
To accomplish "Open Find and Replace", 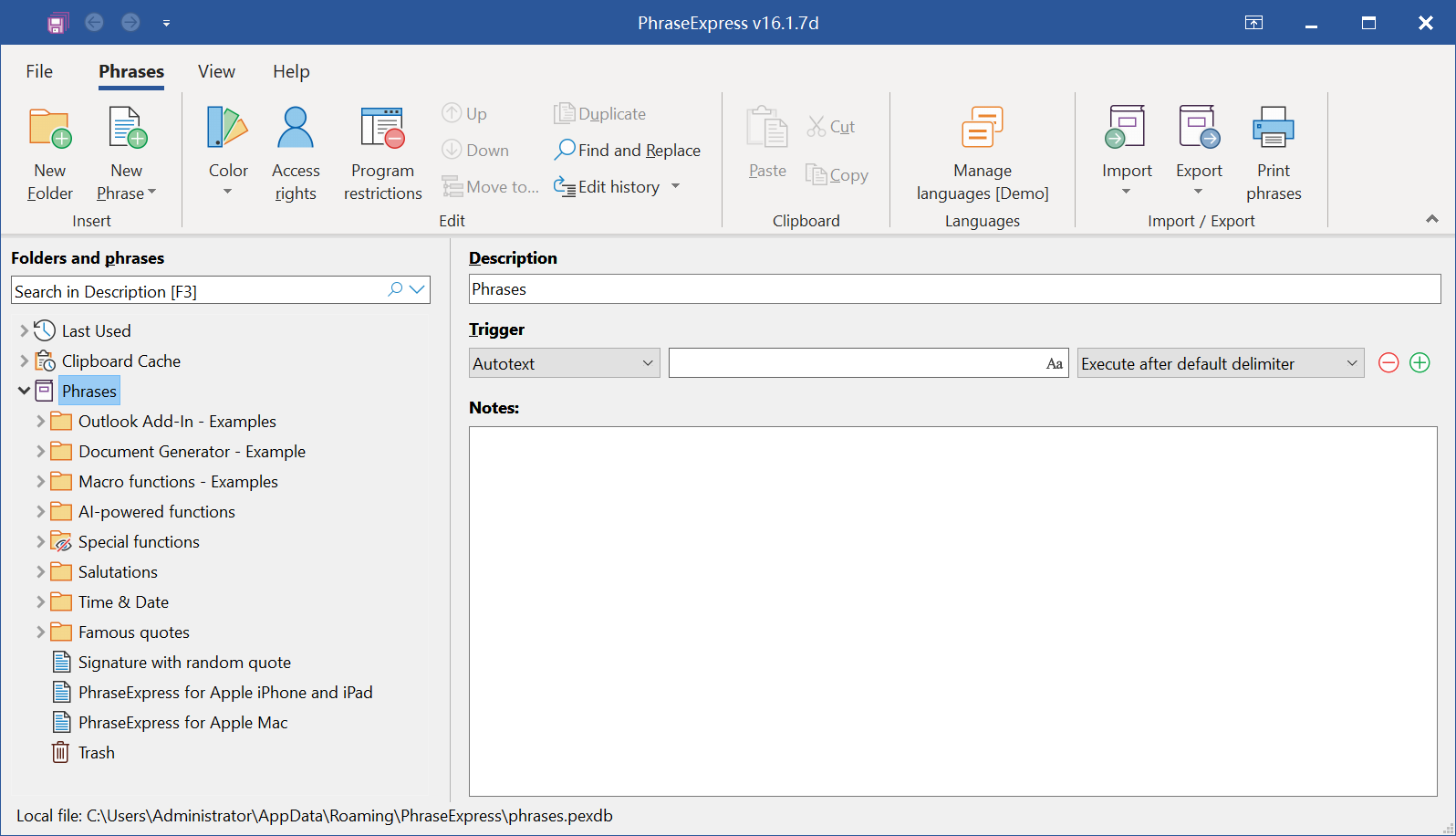I will [x=628, y=150].
